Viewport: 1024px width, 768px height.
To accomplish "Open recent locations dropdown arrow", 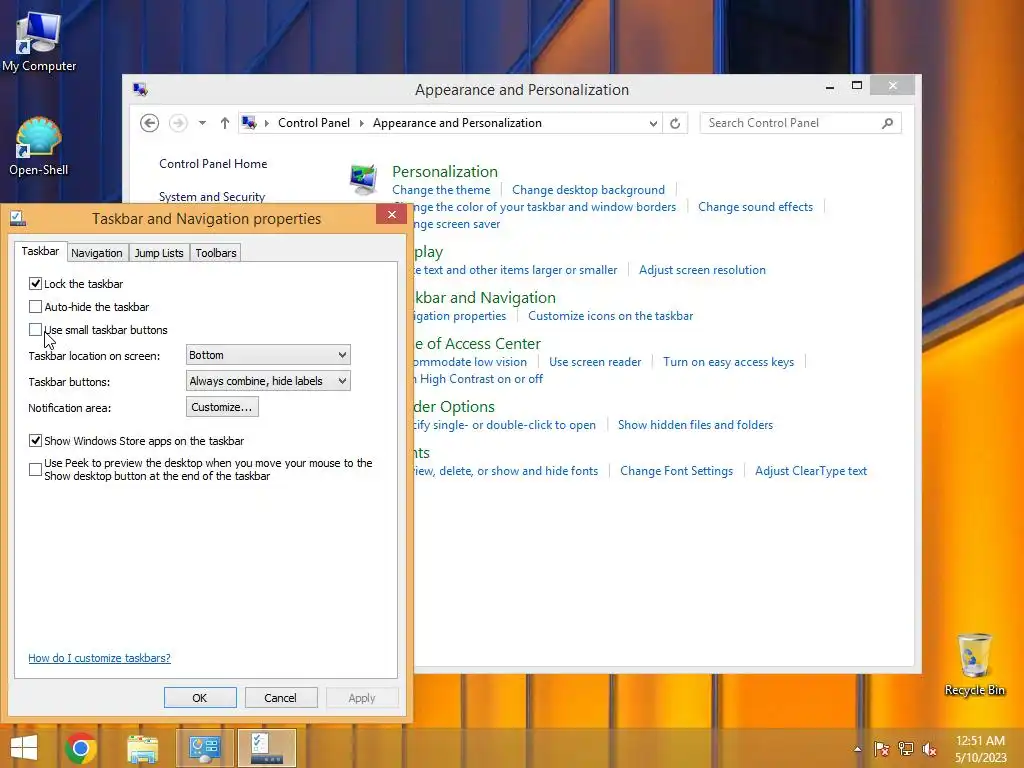I will pos(202,123).
